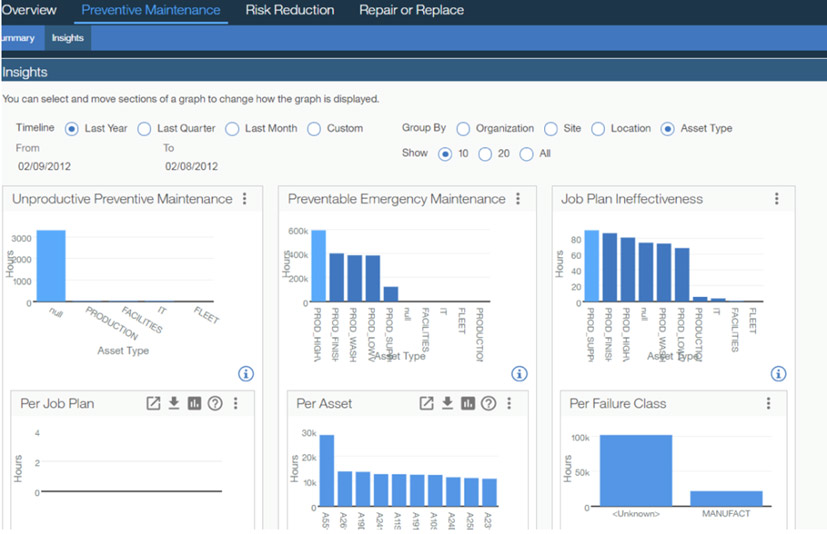The image size is (827, 534).
Task: Switch to the Risk Reduction tab
Action: click(289, 11)
